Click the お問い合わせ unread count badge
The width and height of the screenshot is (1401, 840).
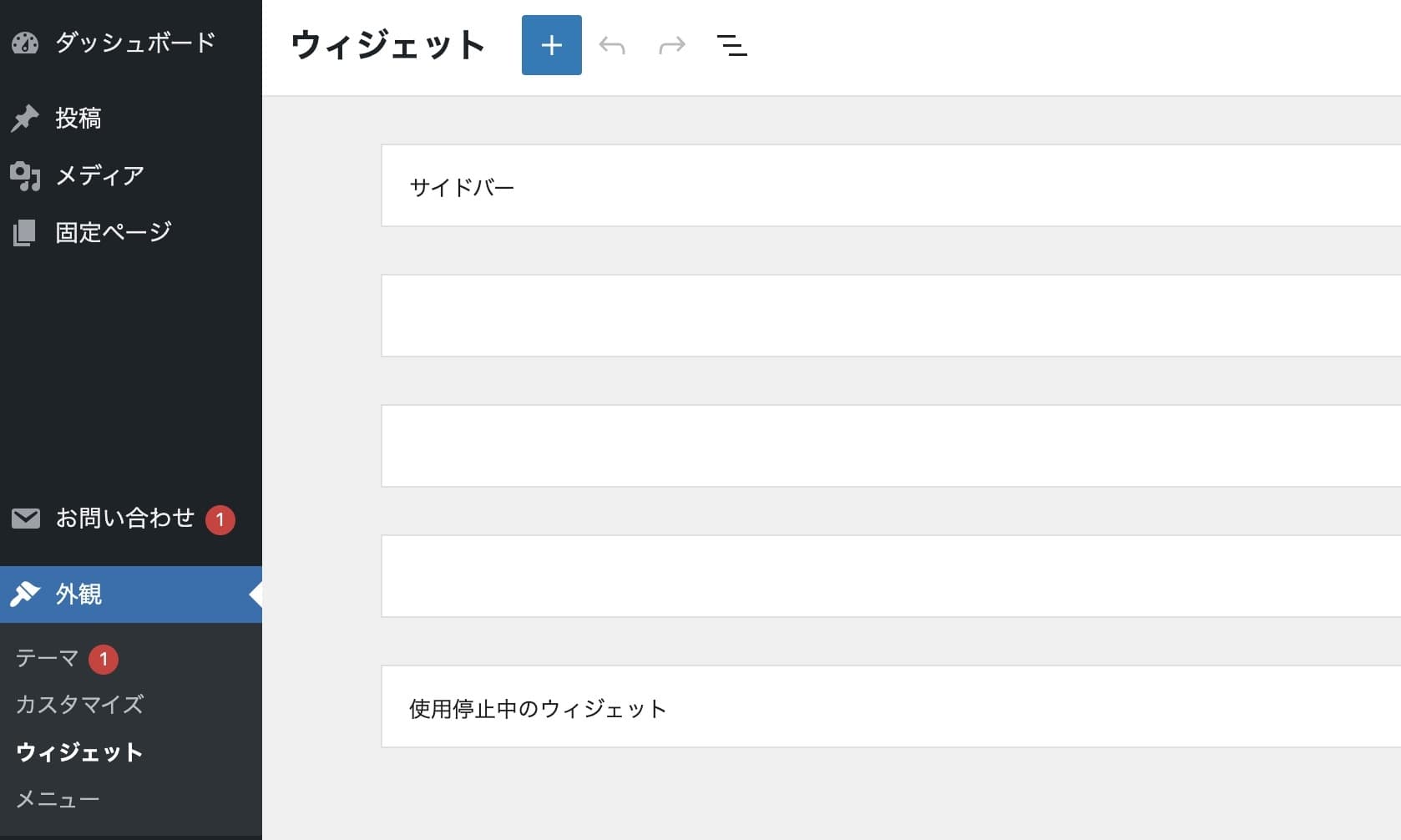pyautogui.click(x=220, y=518)
